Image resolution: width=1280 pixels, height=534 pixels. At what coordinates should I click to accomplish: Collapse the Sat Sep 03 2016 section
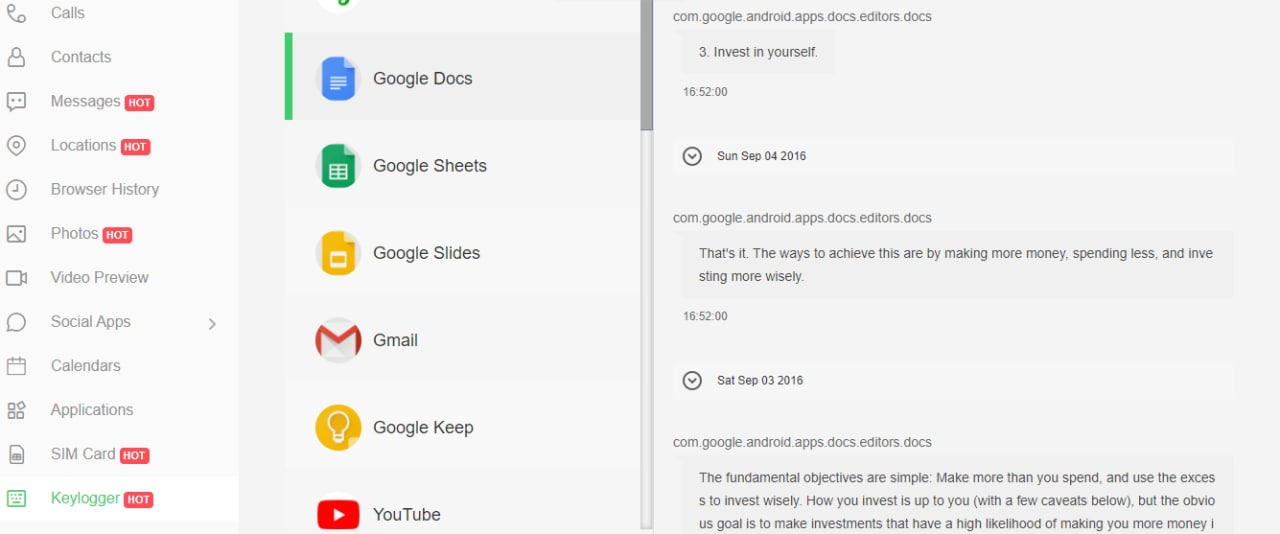click(691, 380)
